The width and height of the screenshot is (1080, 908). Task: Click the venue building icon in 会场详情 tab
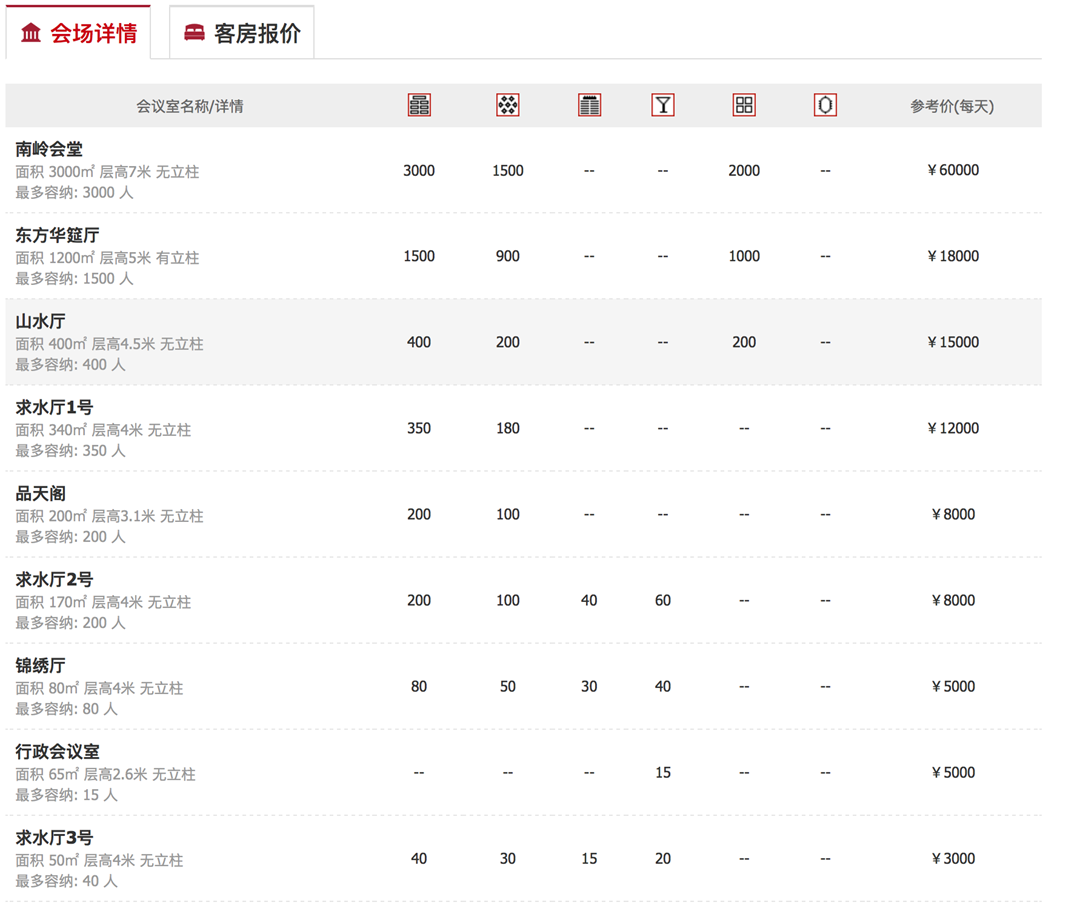click(31, 32)
